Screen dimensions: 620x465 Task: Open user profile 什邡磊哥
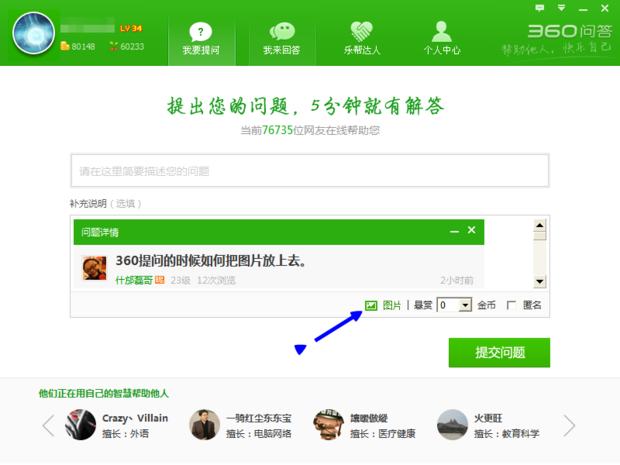[x=134, y=280]
